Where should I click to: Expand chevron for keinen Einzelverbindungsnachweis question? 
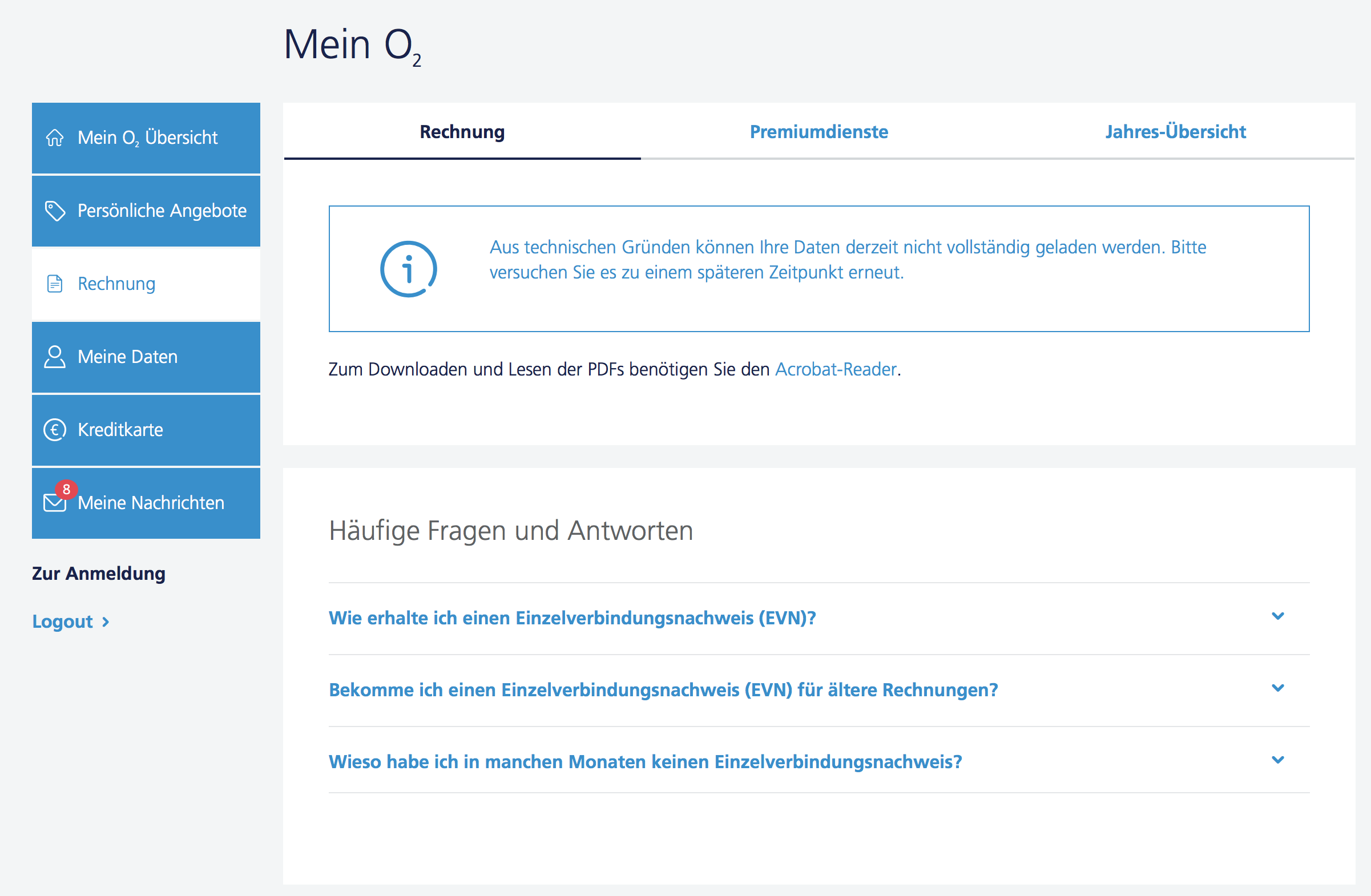click(x=1278, y=761)
